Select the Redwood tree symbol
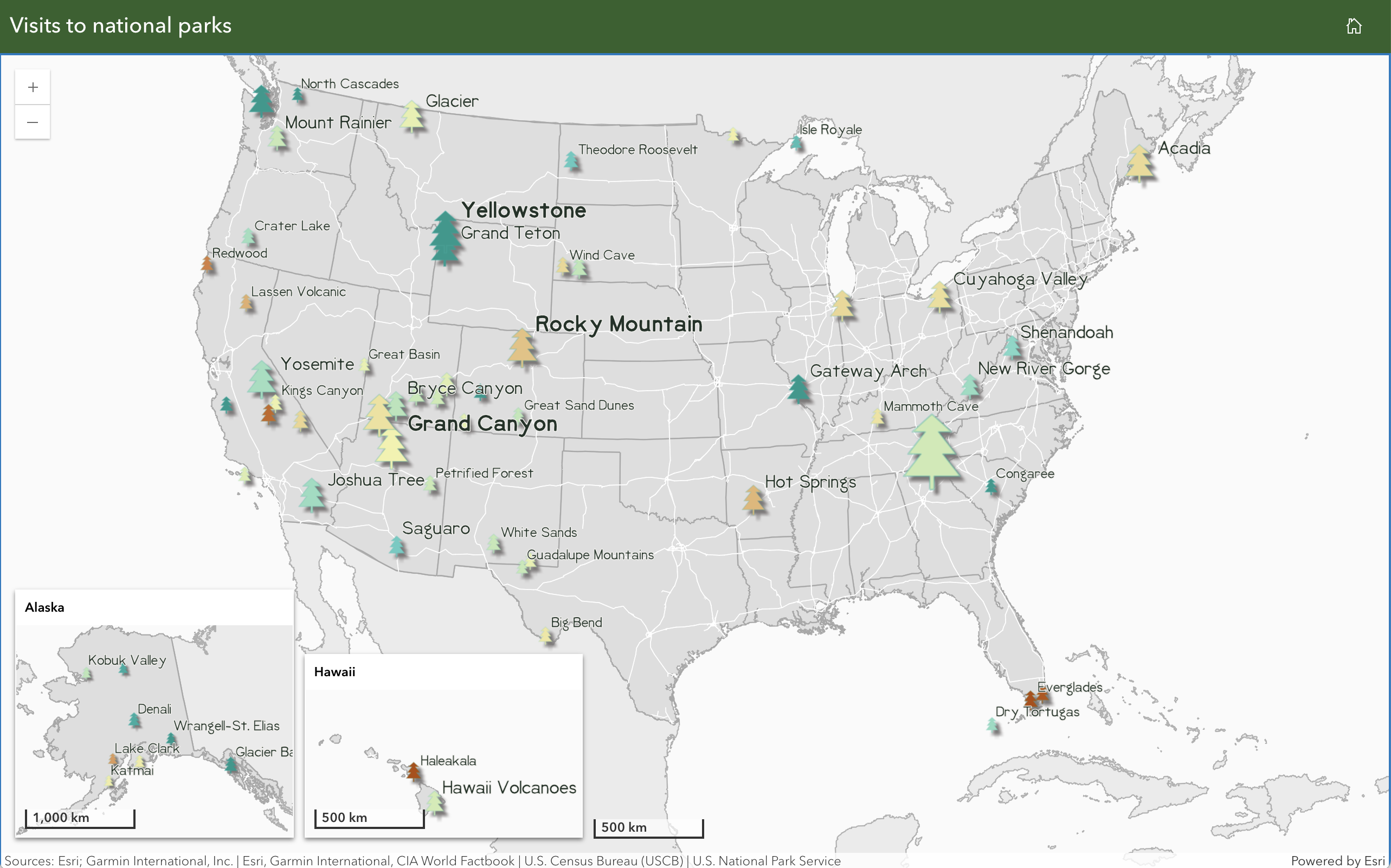This screenshot has width=1391, height=868. tap(207, 264)
